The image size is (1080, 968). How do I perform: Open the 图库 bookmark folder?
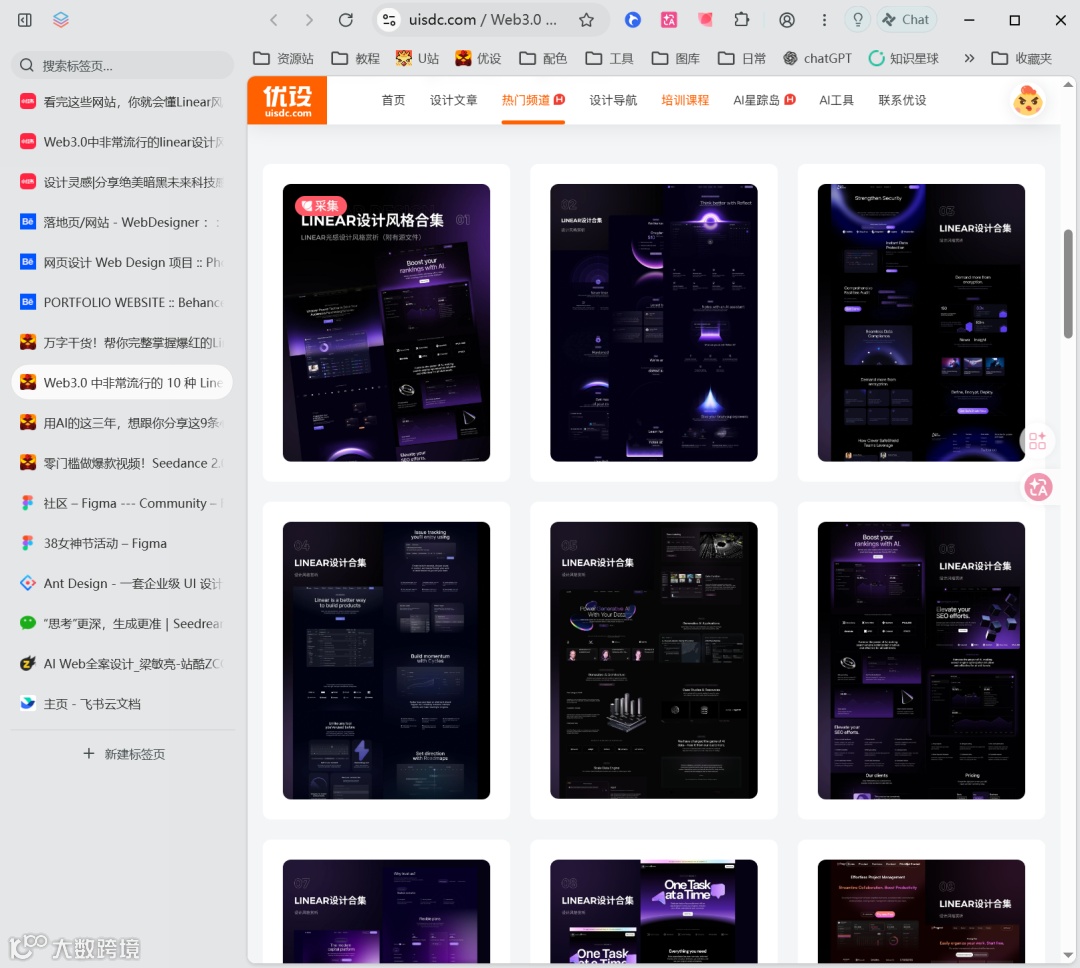pyautogui.click(x=676, y=59)
